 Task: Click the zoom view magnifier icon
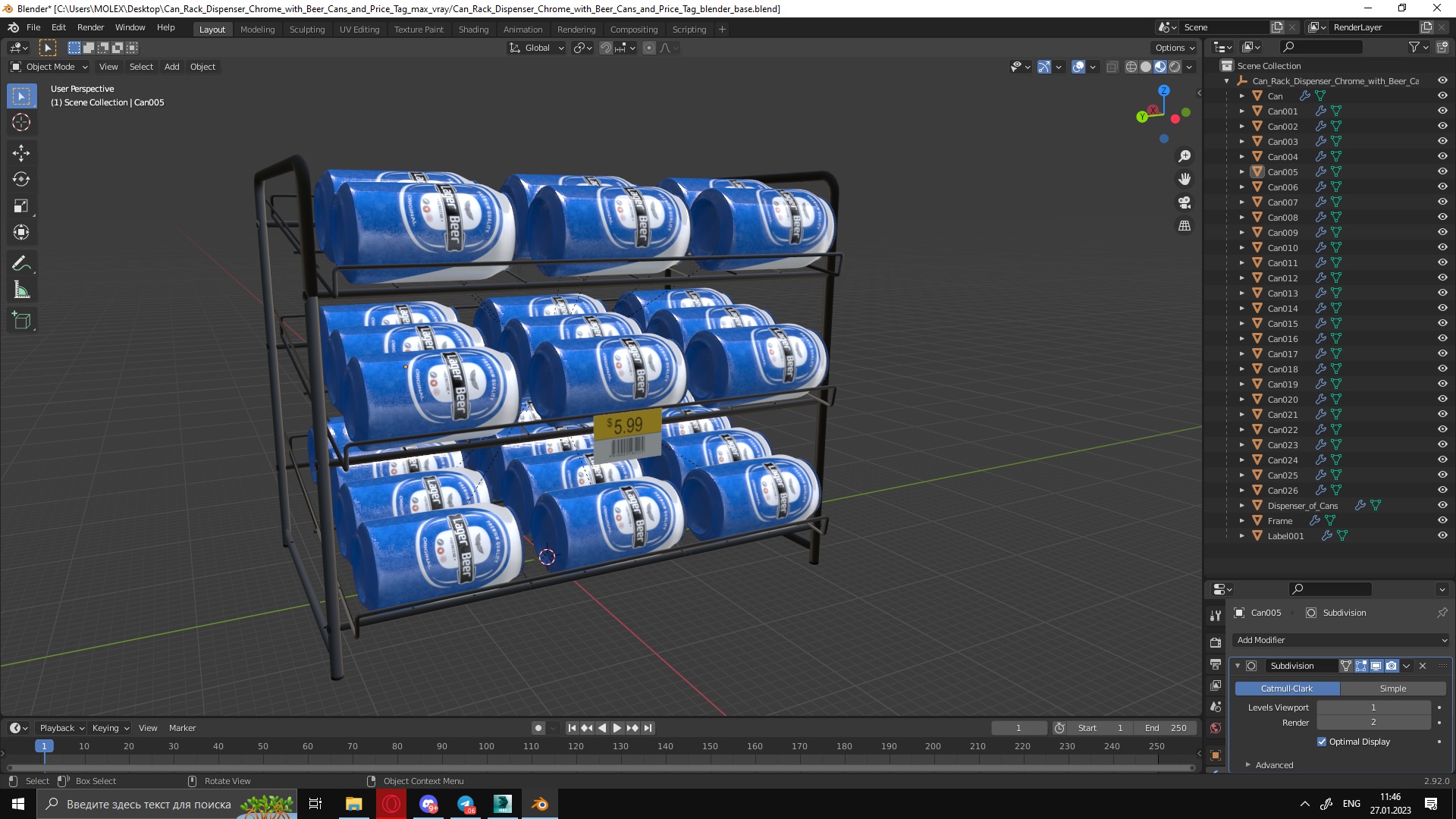tap(1185, 156)
